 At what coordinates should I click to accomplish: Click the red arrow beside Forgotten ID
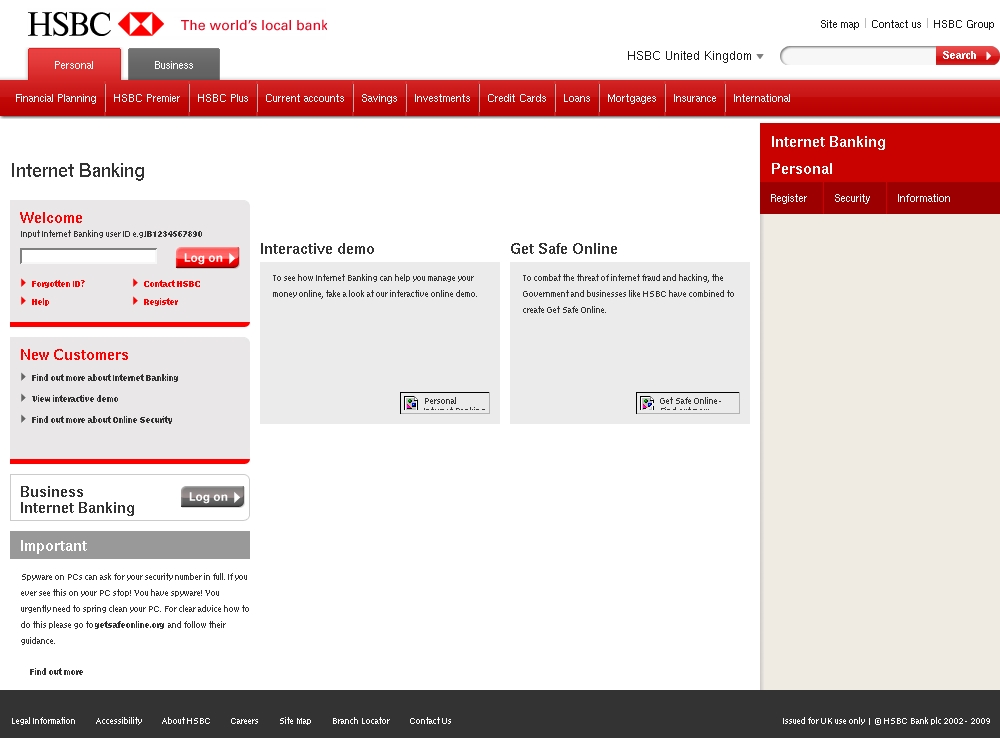tap(24, 283)
